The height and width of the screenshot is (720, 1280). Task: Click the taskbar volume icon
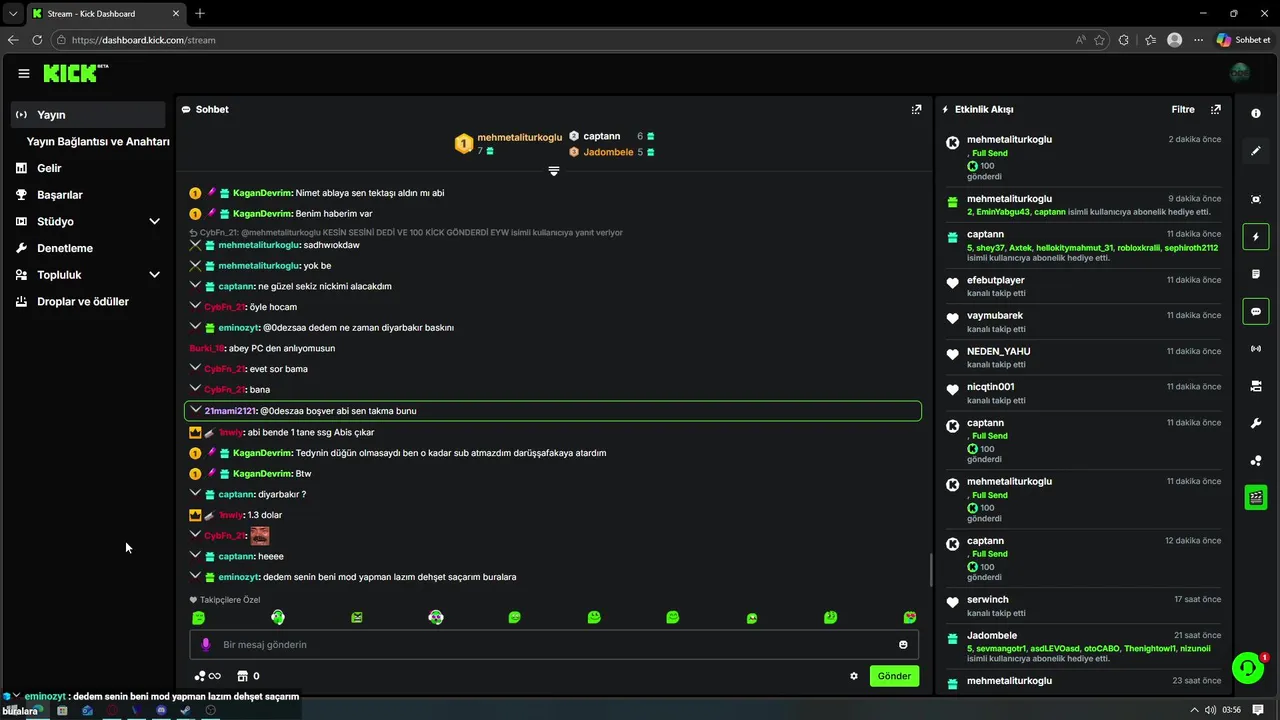[1210, 710]
